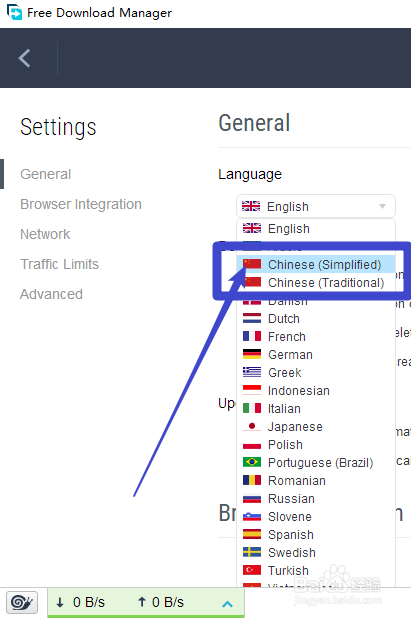Click the Turkish flag icon

pos(252,570)
